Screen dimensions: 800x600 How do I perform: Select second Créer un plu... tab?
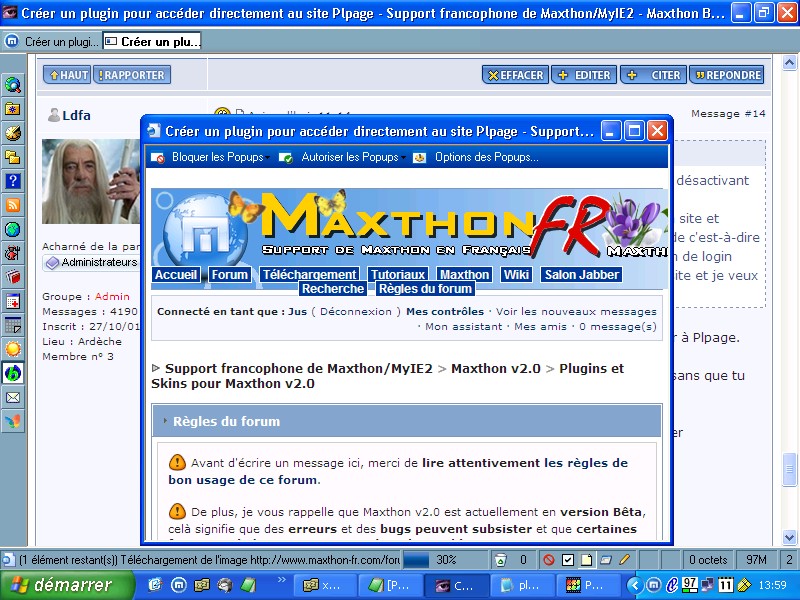152,42
